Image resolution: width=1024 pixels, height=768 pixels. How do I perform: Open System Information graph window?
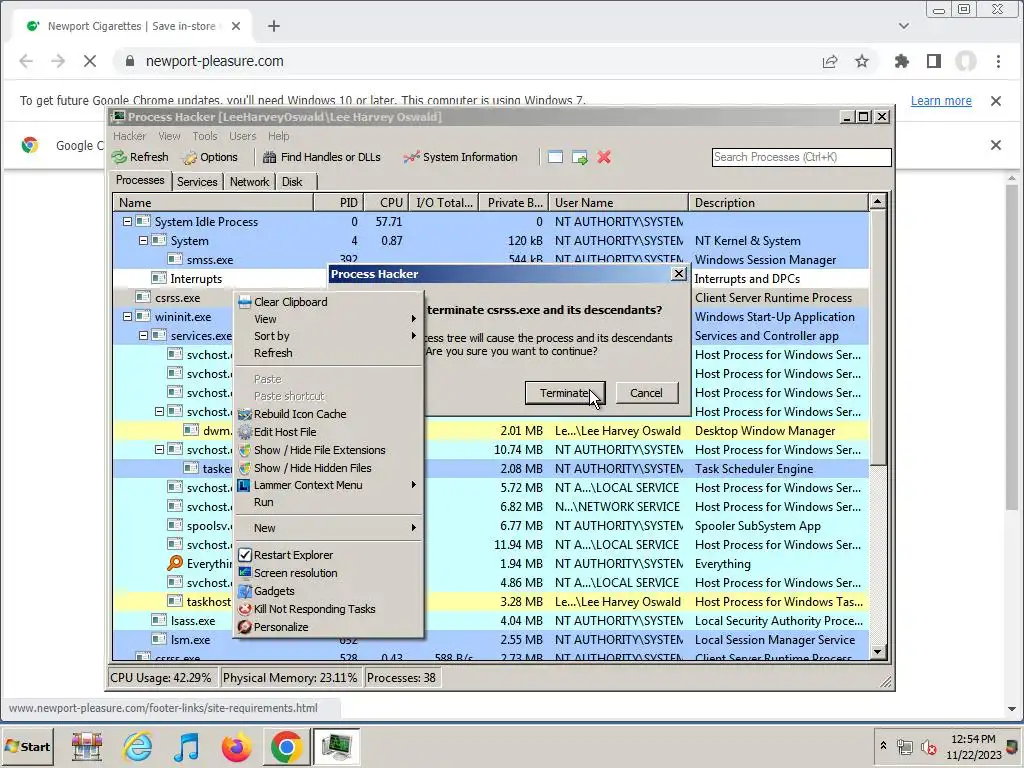tap(460, 157)
